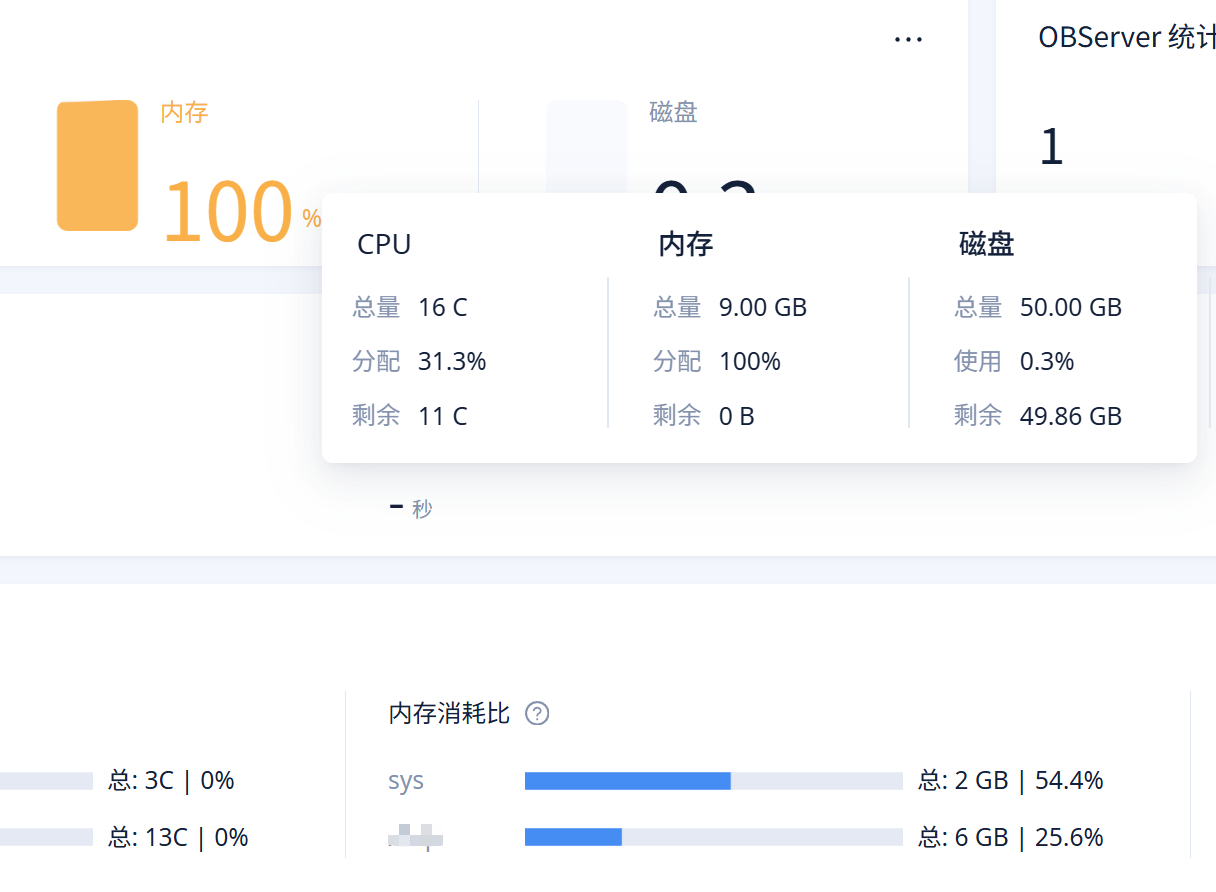This screenshot has width=1216, height=892.
Task: Select the sys tenant memory progress bar
Action: [x=713, y=781]
